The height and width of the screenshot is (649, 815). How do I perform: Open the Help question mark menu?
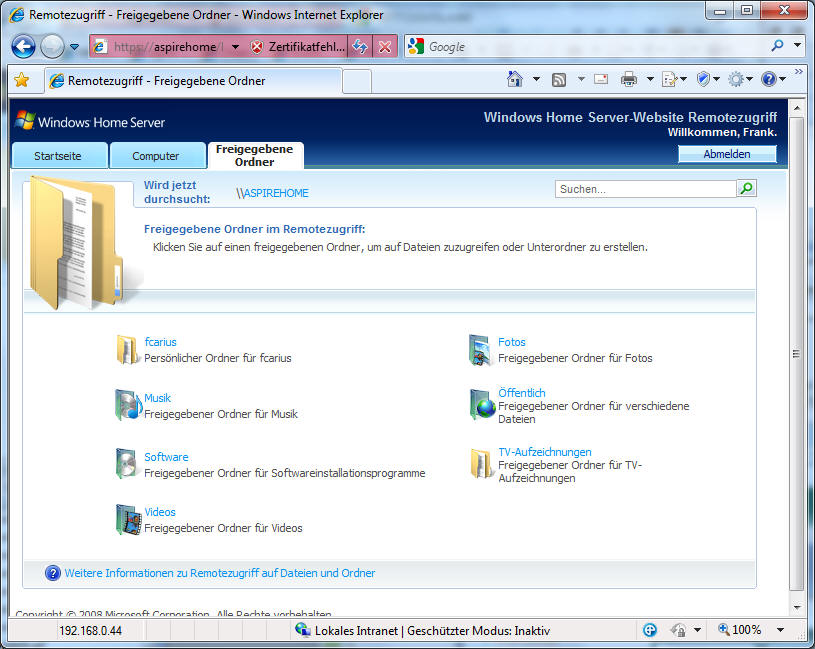[x=773, y=80]
